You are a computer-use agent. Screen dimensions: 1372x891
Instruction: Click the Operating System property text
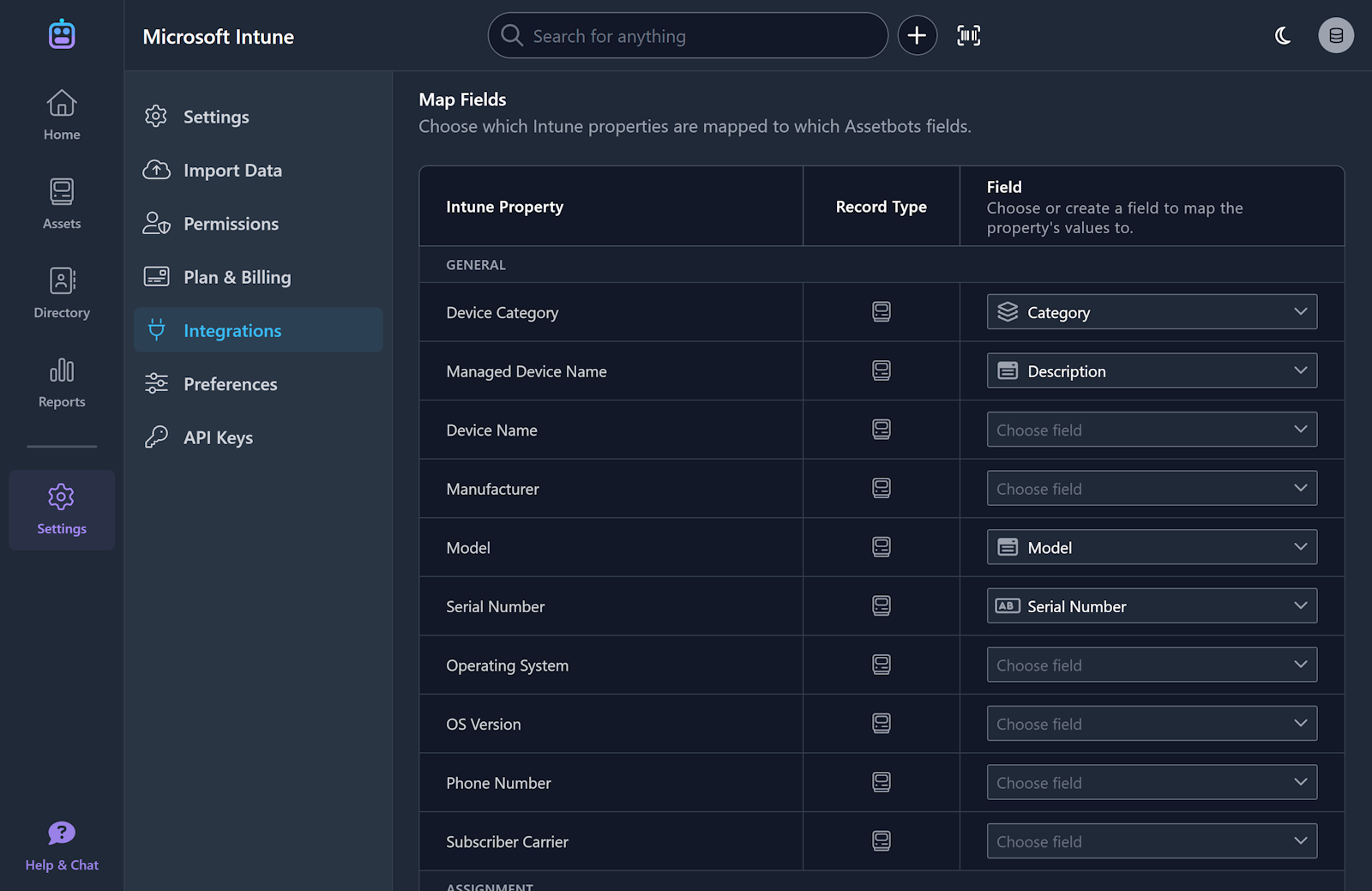click(507, 665)
